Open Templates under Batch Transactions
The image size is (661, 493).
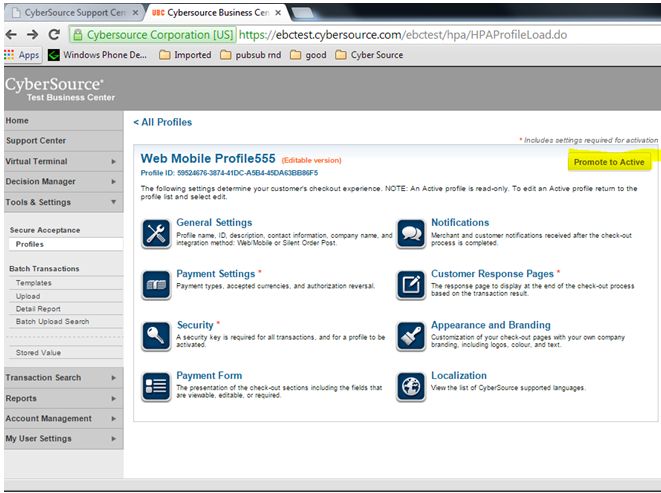[x=66, y=283]
